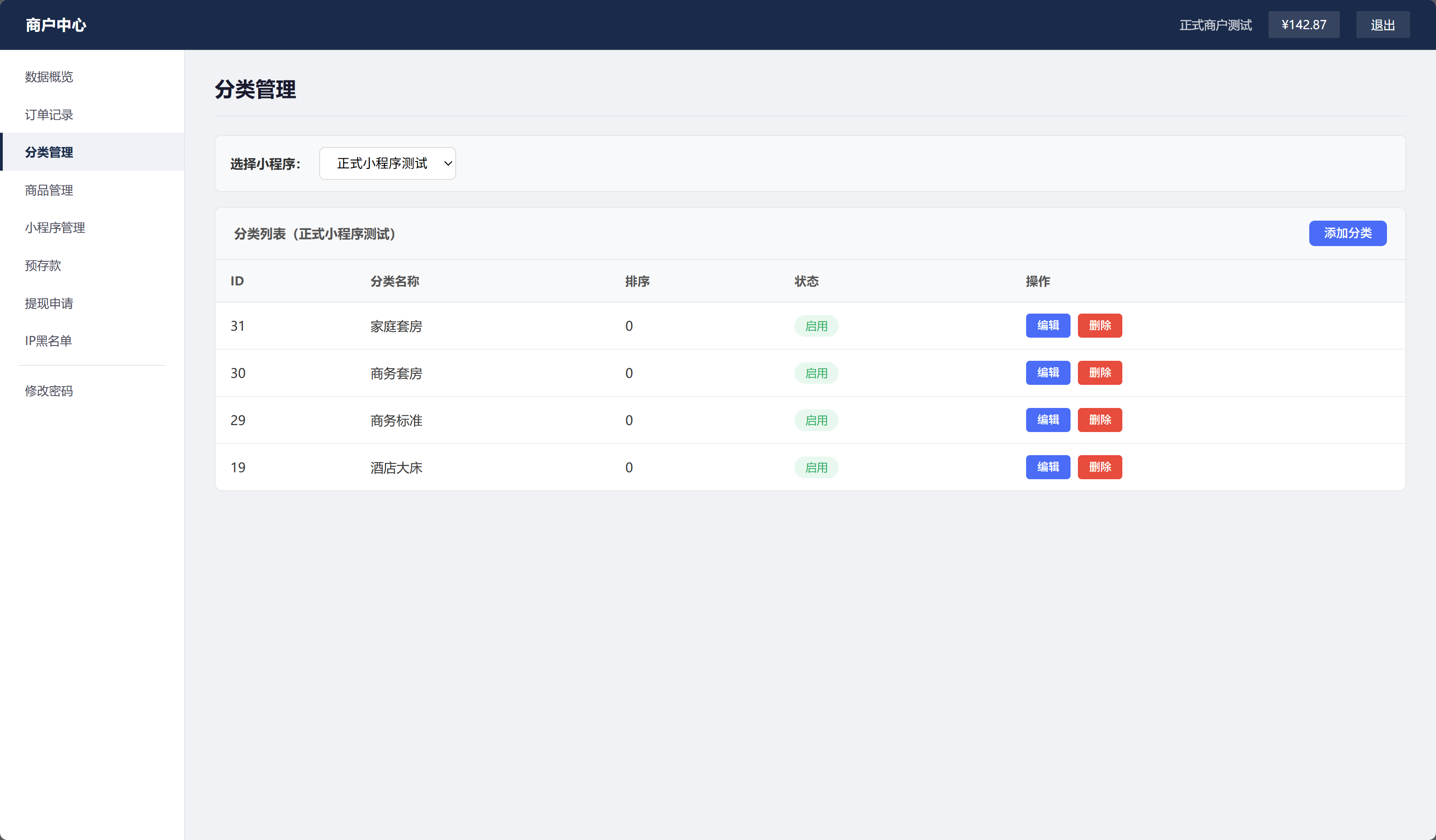Click 启用 status of 酒店大床
The image size is (1436, 840).
[816, 468]
